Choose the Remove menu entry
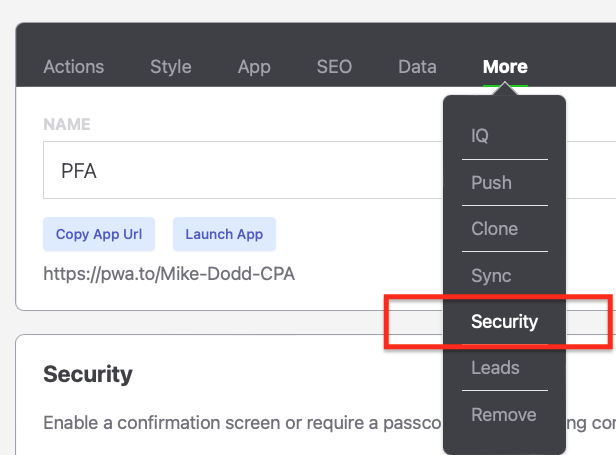Viewport: 616px width, 455px height. click(x=504, y=414)
